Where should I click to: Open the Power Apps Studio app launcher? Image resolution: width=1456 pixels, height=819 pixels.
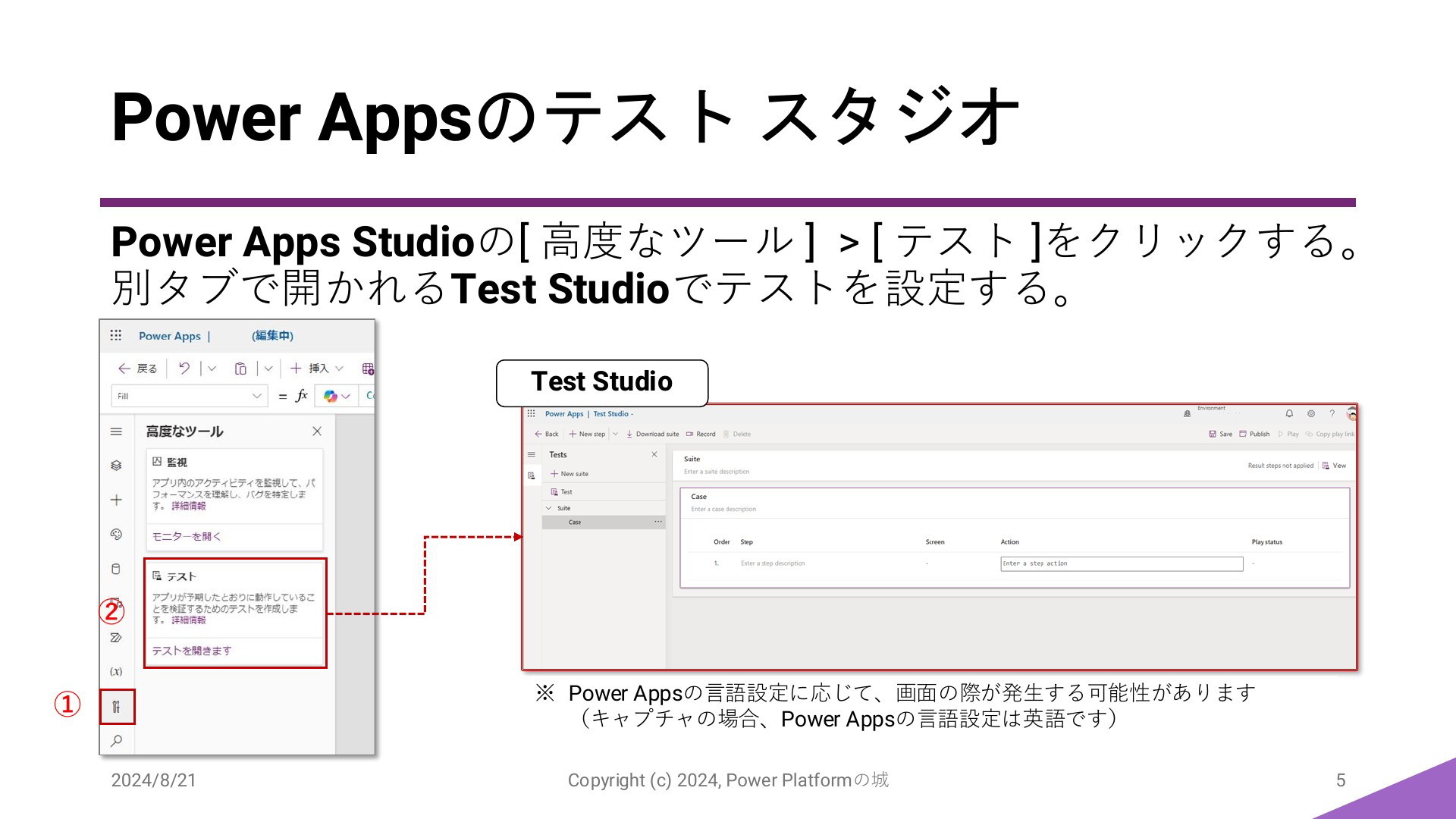[115, 335]
